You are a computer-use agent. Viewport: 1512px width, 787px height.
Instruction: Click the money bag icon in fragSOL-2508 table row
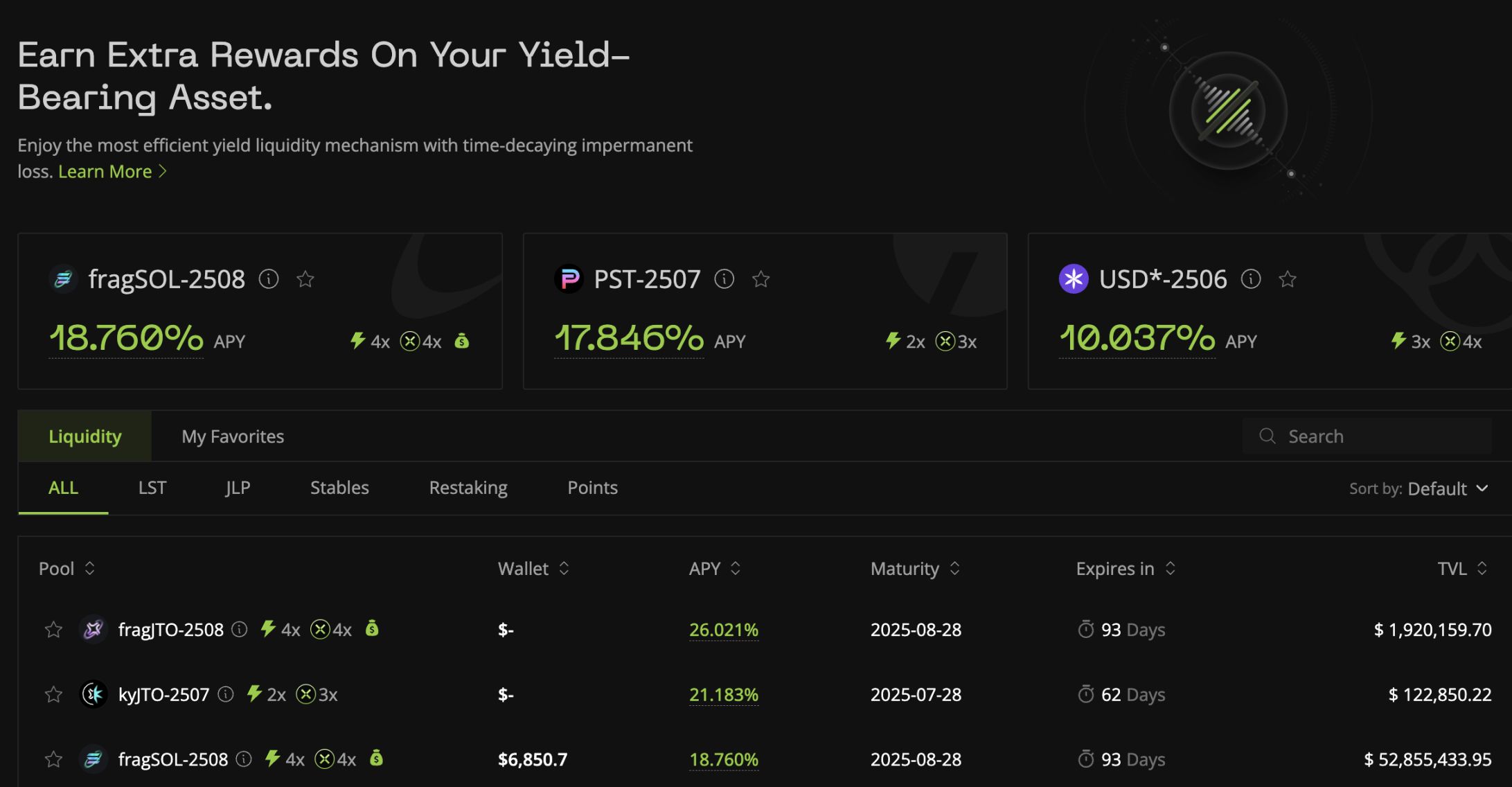coord(376,759)
